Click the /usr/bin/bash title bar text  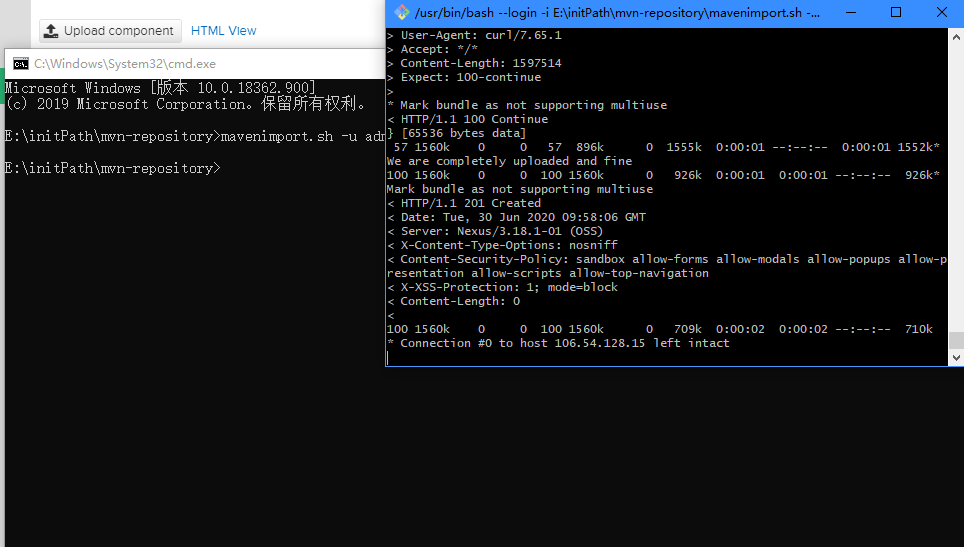click(x=617, y=12)
